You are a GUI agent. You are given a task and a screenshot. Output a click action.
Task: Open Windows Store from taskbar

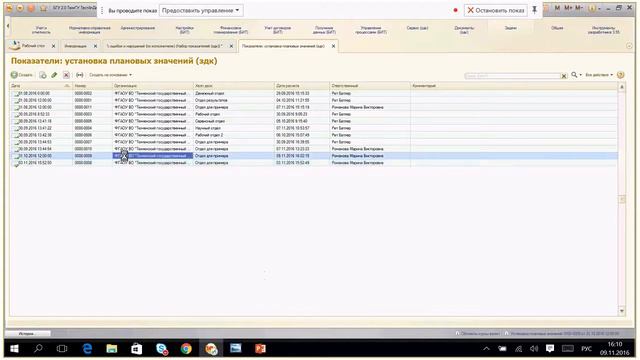coord(136,349)
